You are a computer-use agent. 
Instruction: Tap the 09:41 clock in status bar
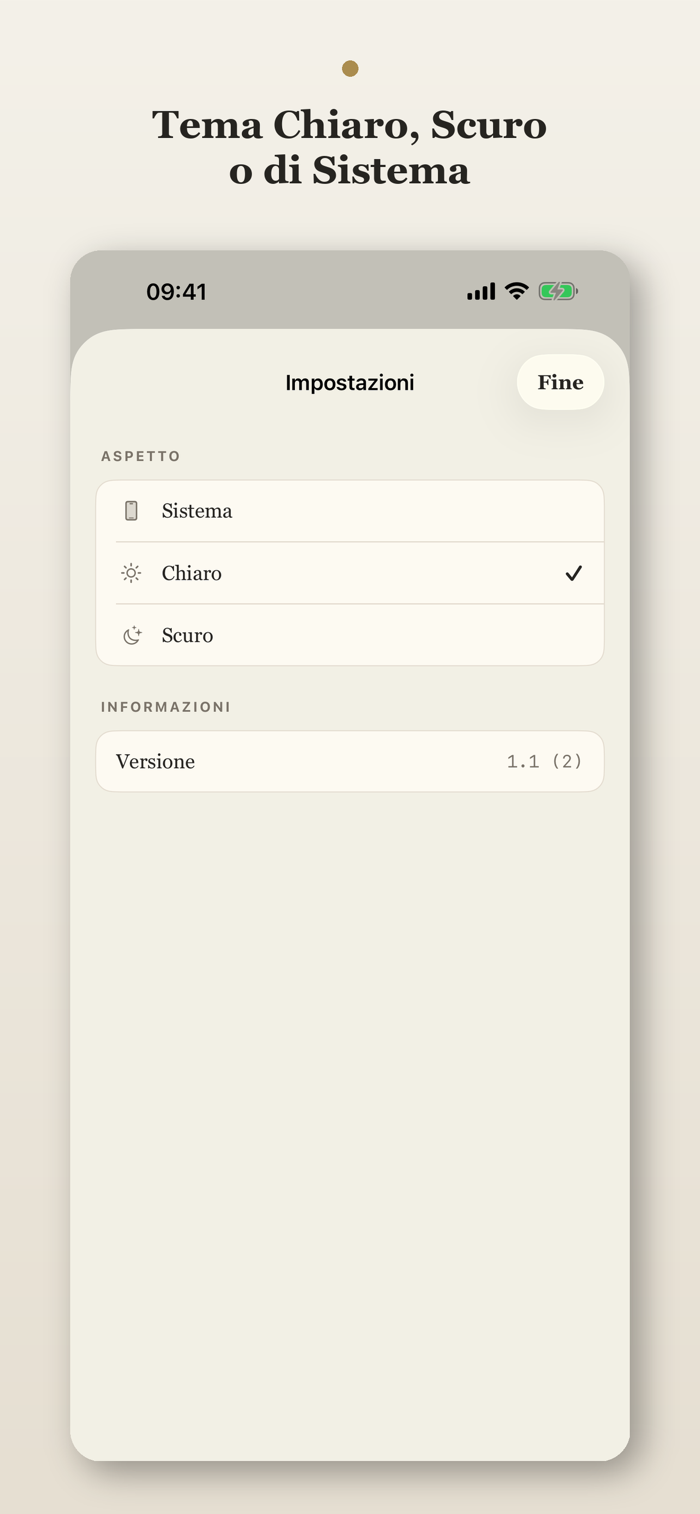176,292
